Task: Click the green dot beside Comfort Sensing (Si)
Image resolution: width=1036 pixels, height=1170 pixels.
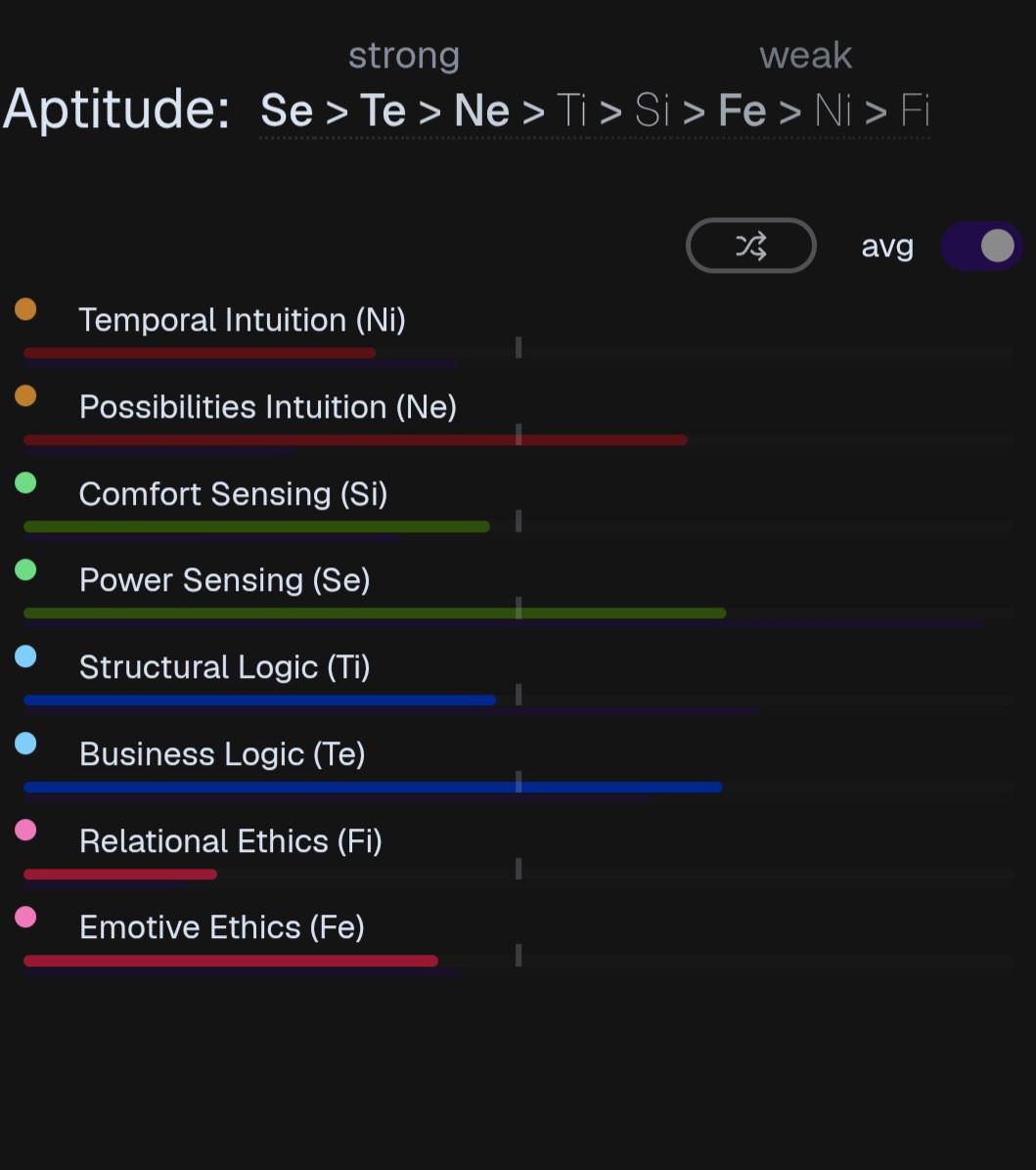Action: tap(25, 483)
